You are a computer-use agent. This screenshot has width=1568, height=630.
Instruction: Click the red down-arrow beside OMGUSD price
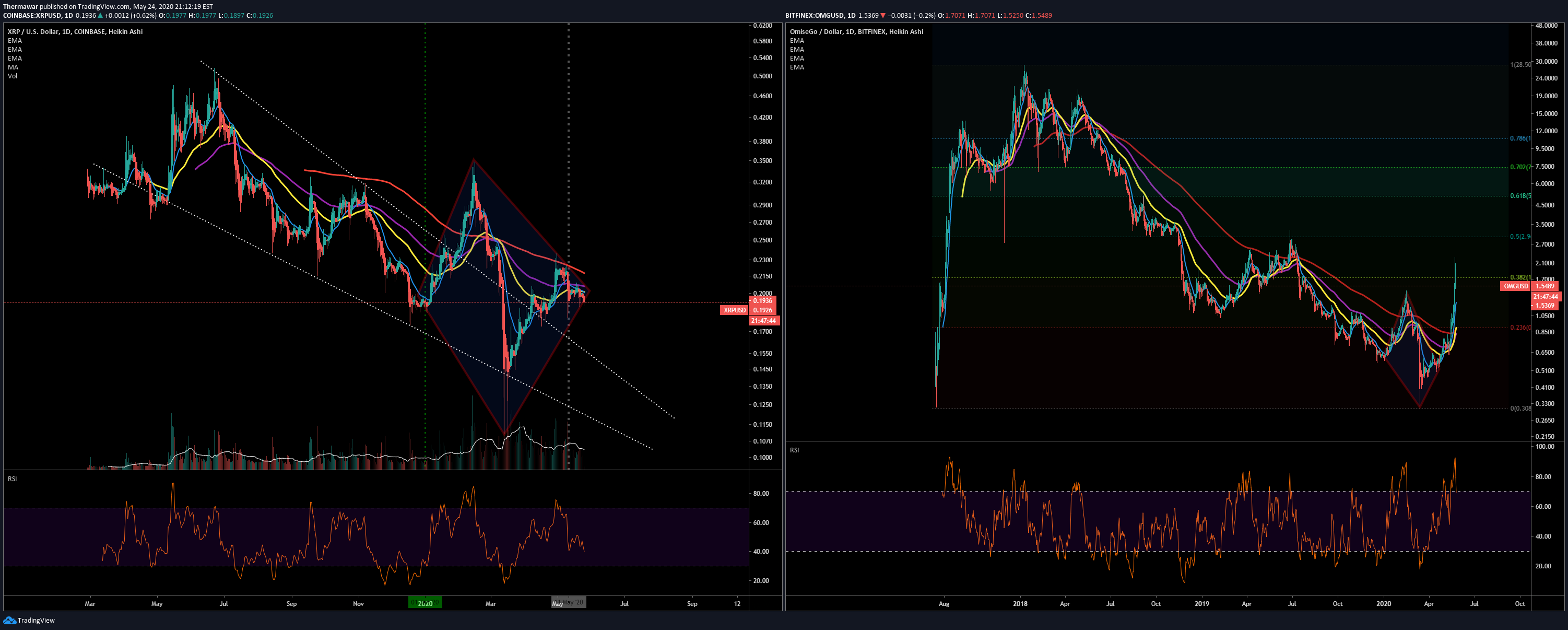tap(882, 15)
